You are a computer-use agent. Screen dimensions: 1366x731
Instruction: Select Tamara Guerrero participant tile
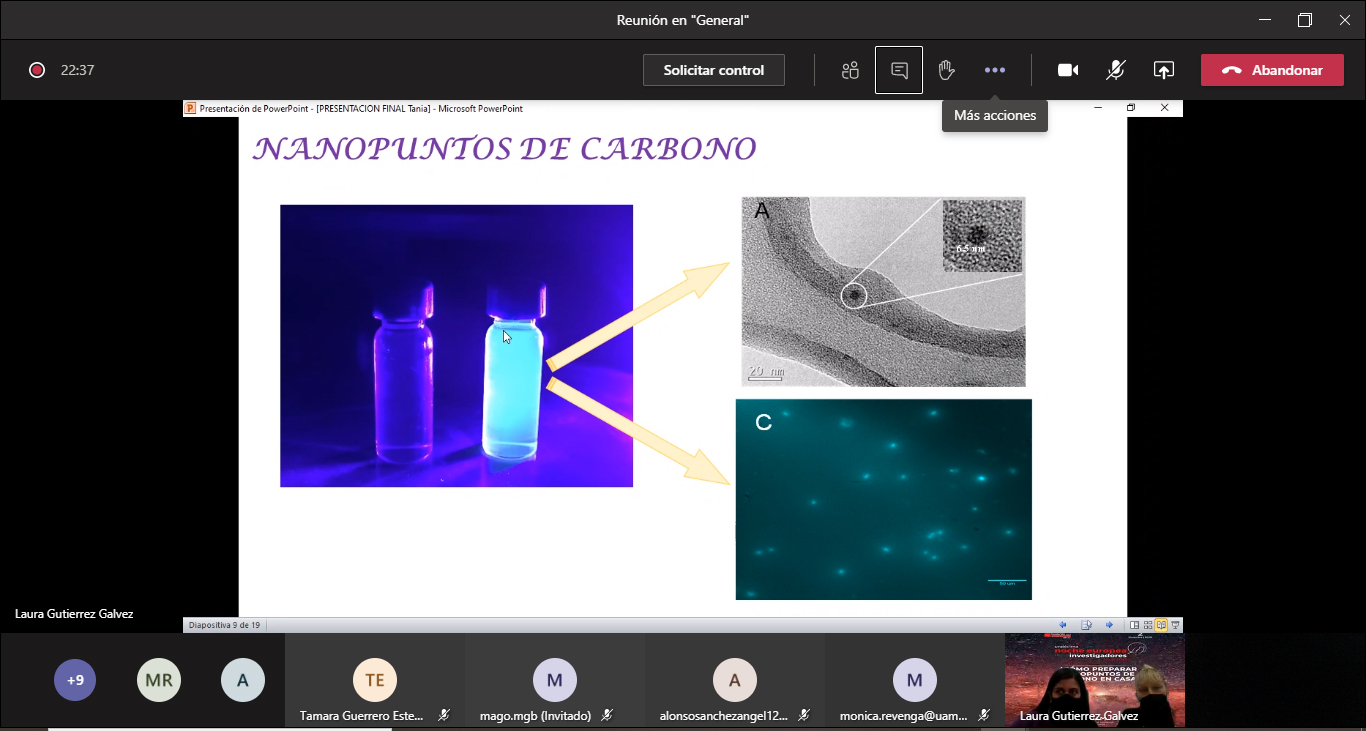374,681
